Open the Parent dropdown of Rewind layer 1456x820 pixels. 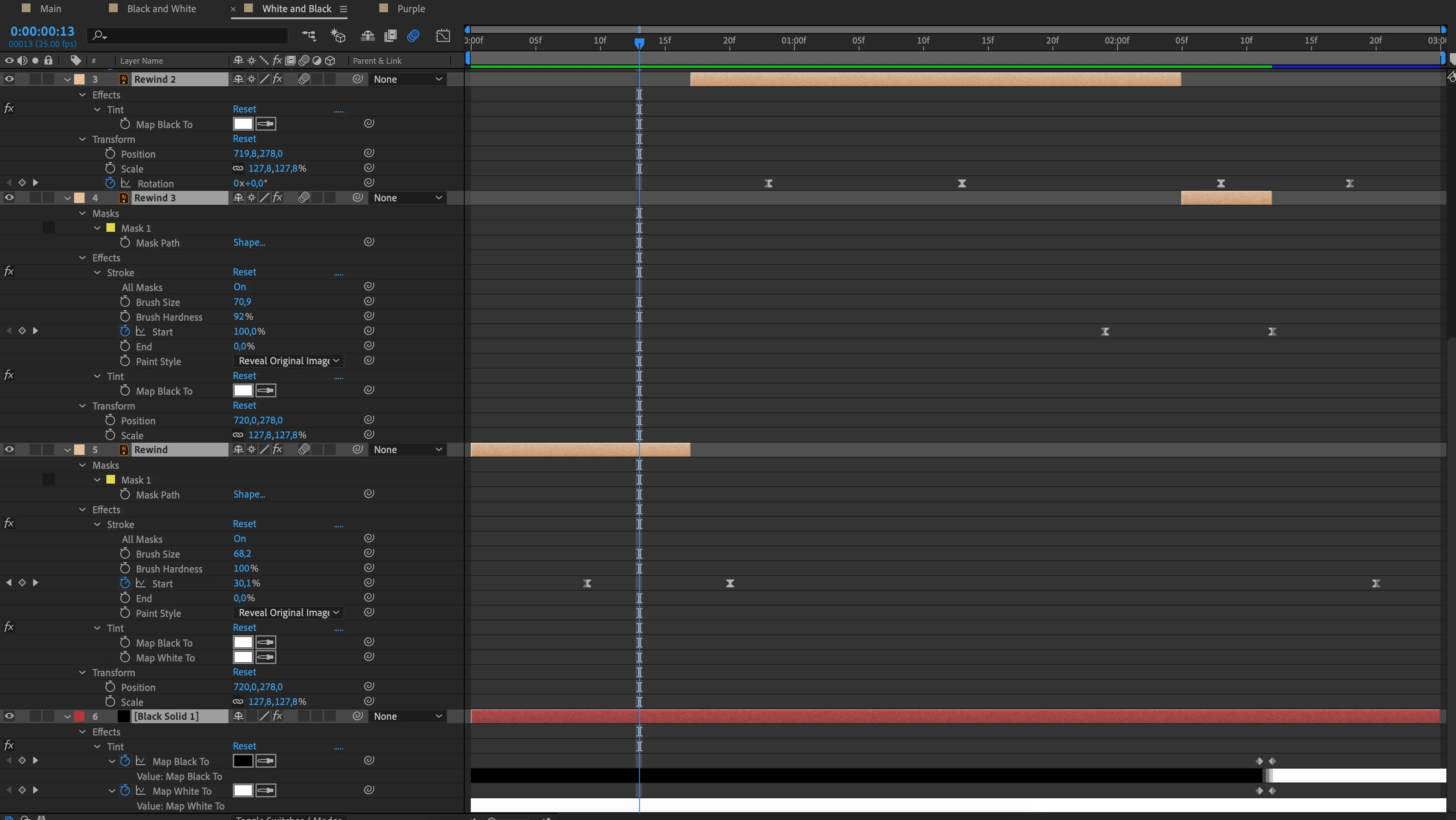tap(407, 450)
